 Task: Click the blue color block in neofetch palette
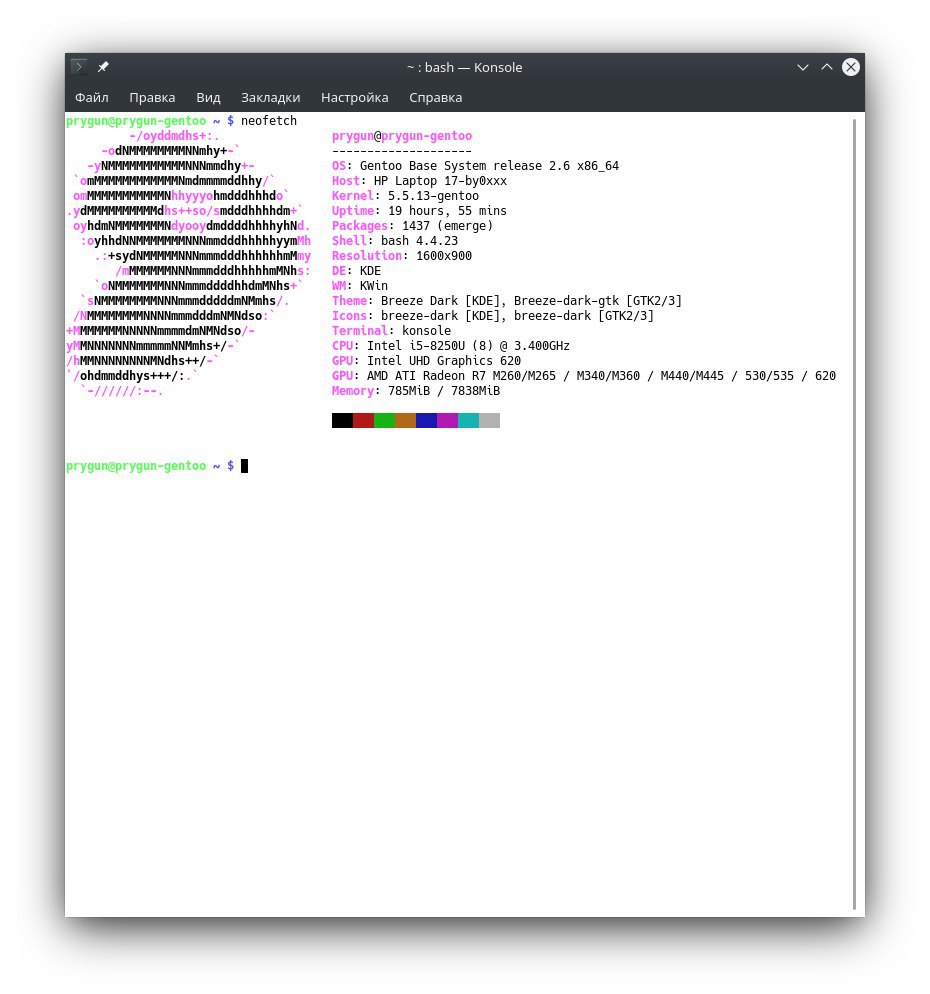[x=426, y=420]
